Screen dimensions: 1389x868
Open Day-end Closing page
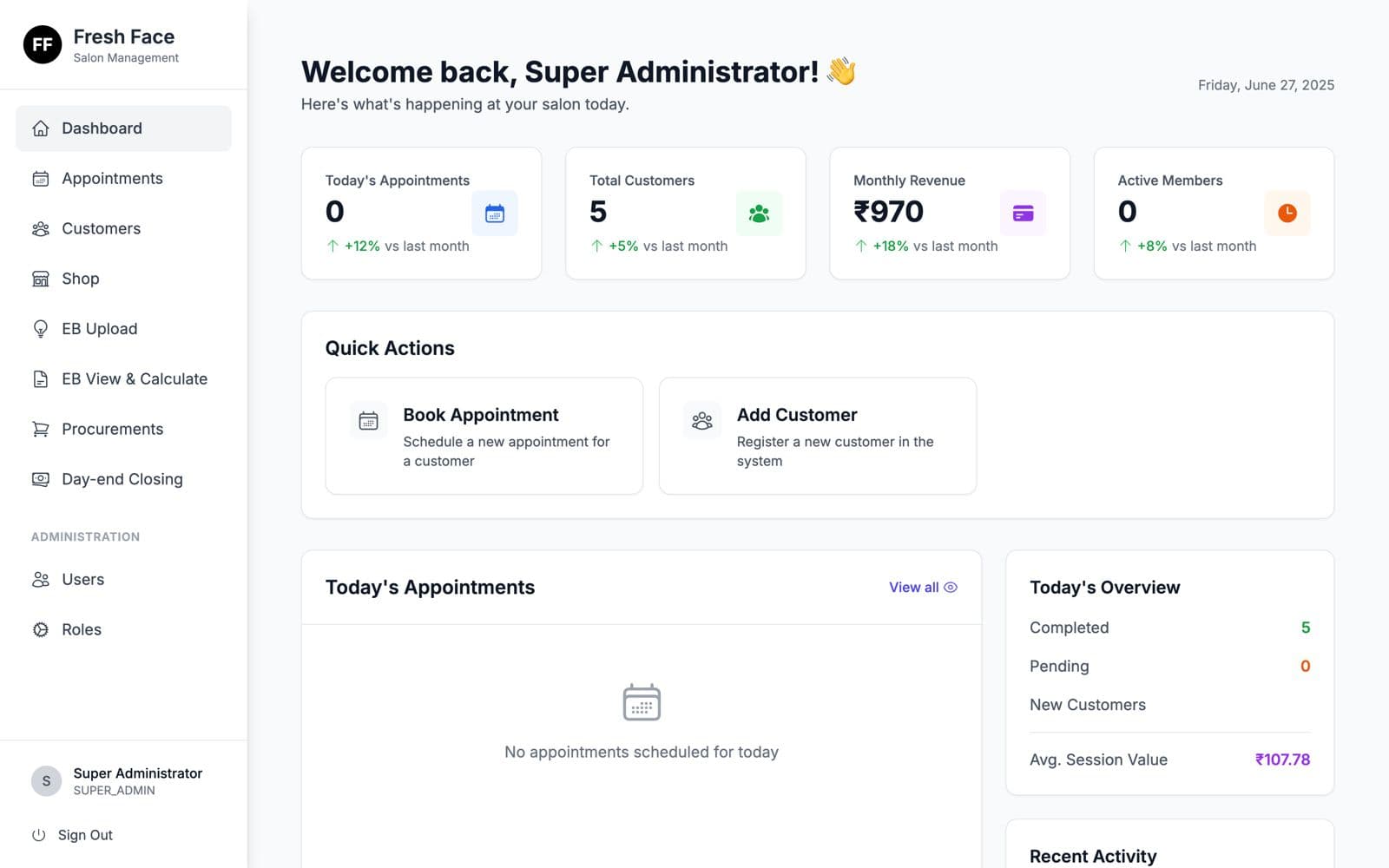point(122,480)
